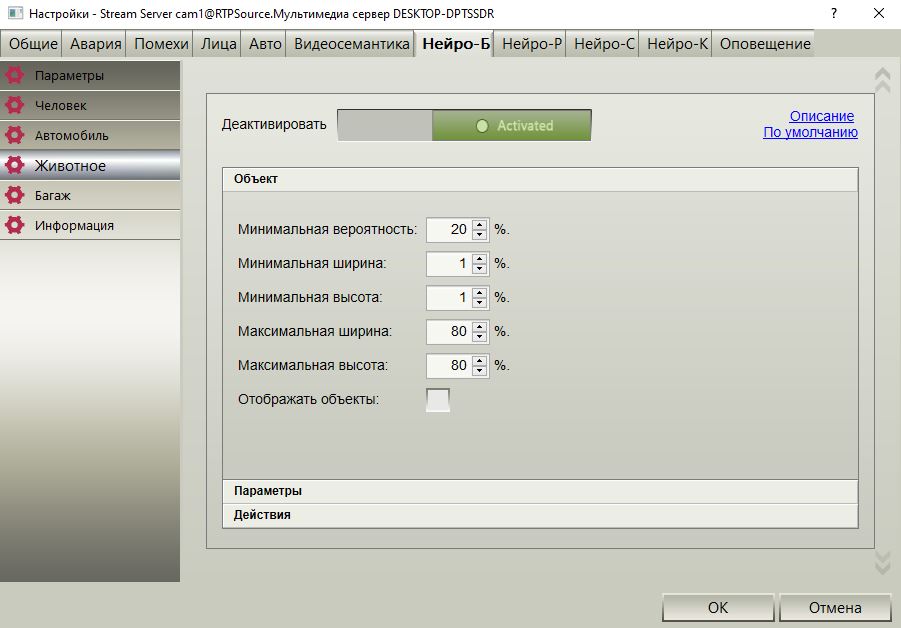Decrease Минимальная ширина value

480,268
